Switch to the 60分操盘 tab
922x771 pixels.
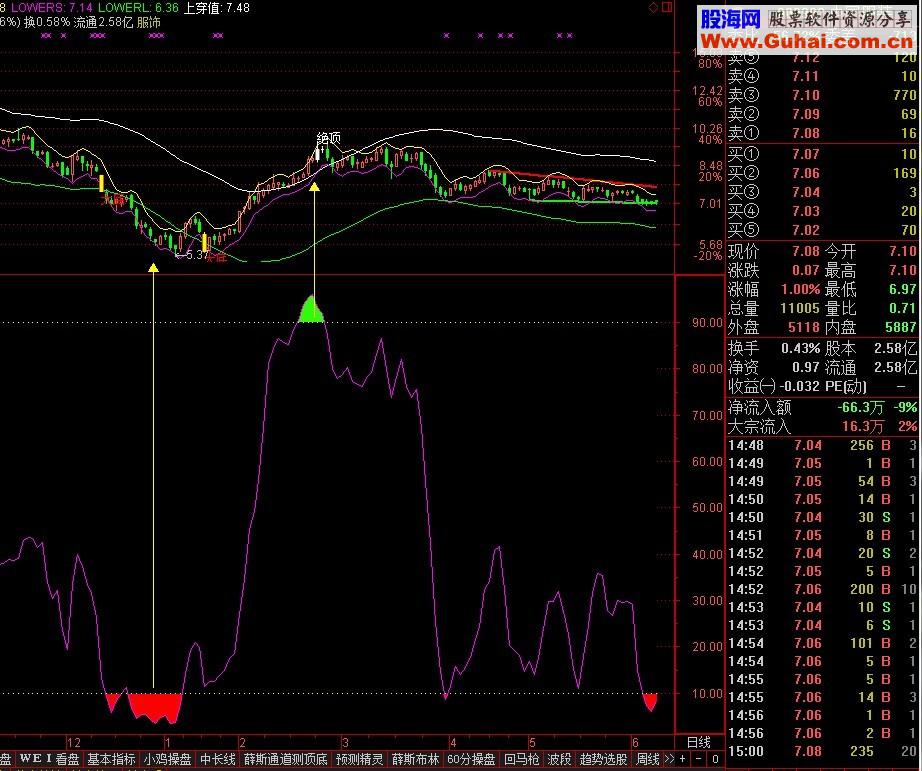click(x=471, y=759)
